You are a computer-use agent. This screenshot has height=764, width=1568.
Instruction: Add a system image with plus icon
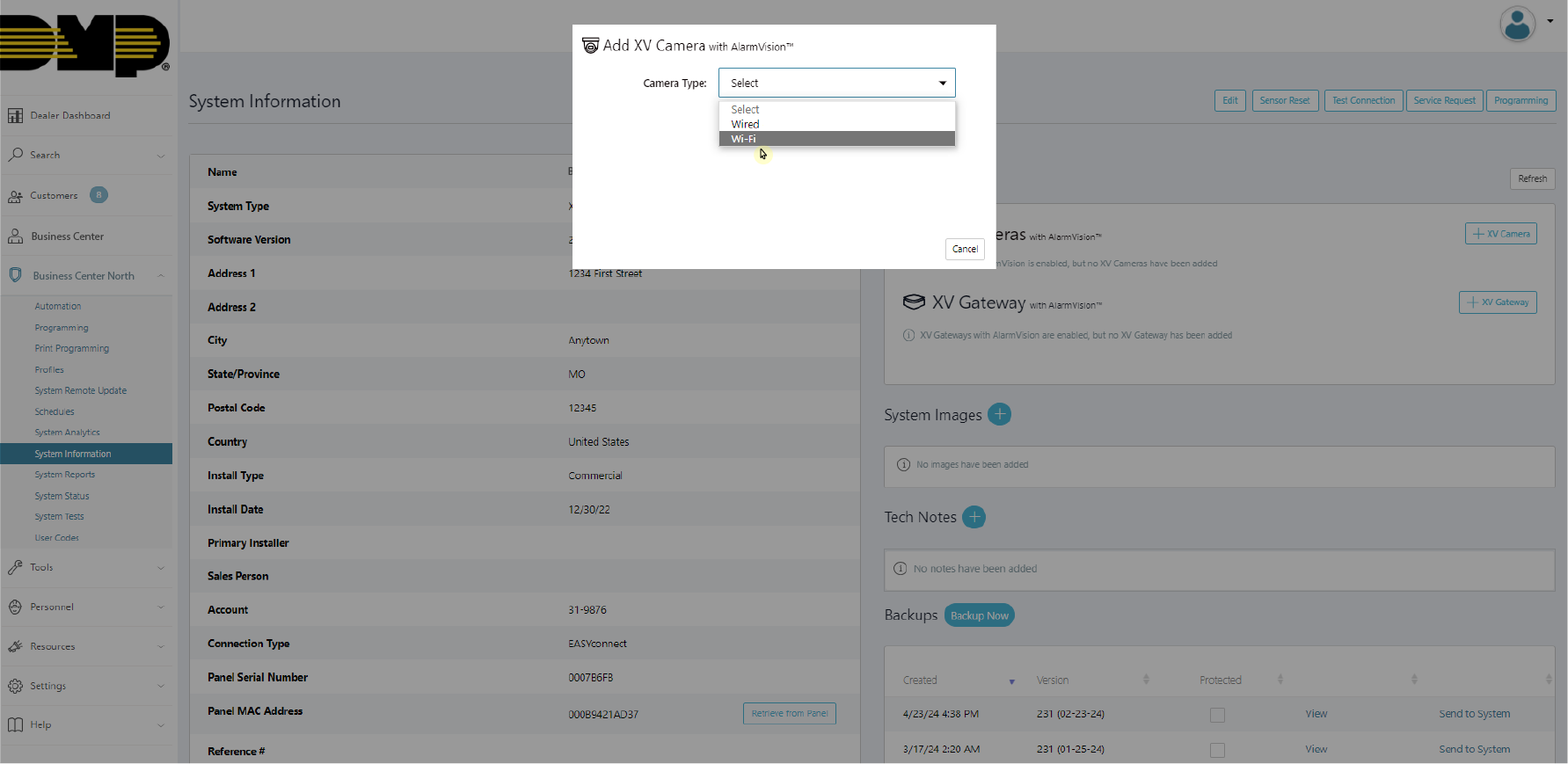[x=999, y=414]
